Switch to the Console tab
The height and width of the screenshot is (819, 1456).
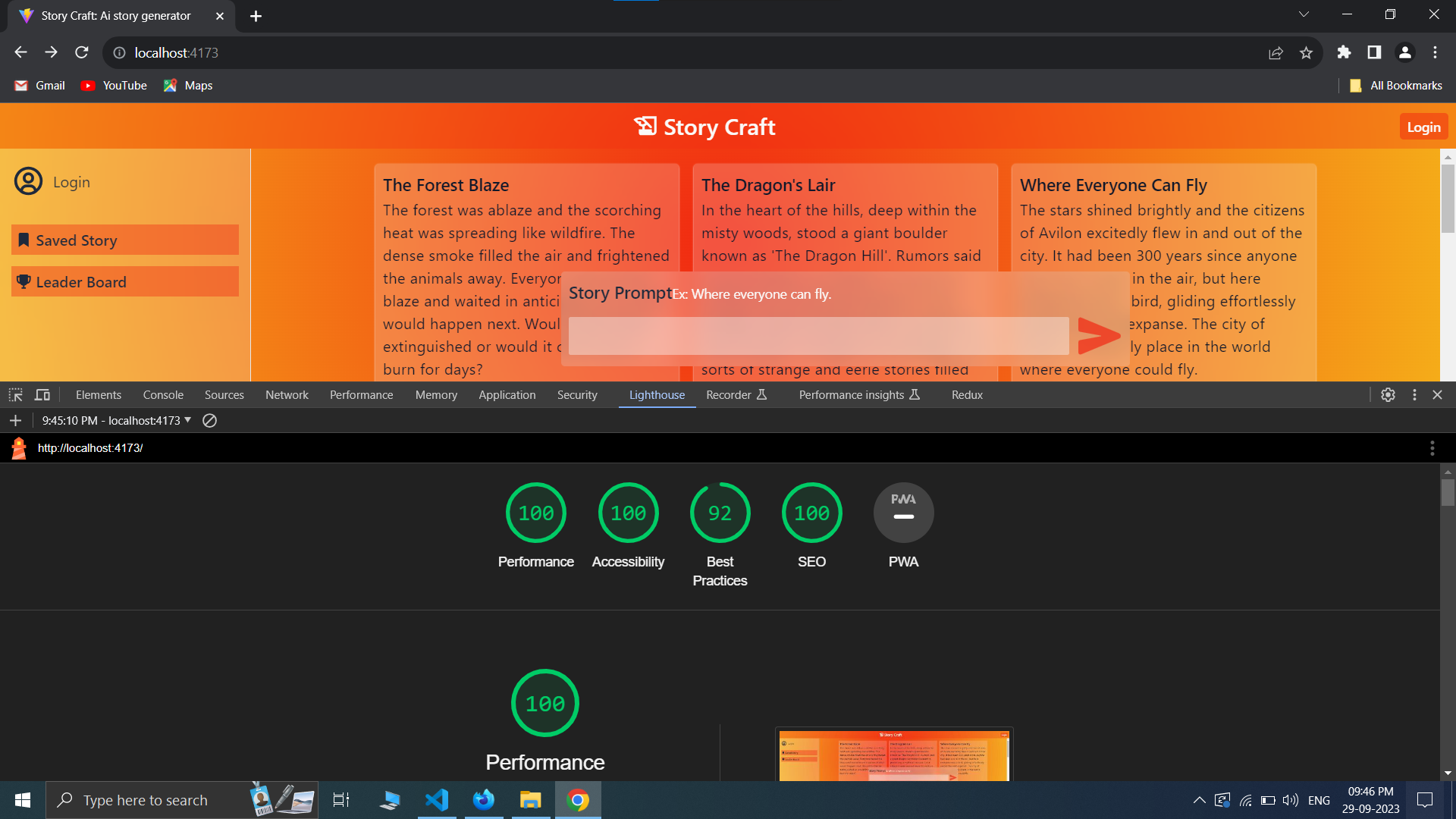[162, 394]
